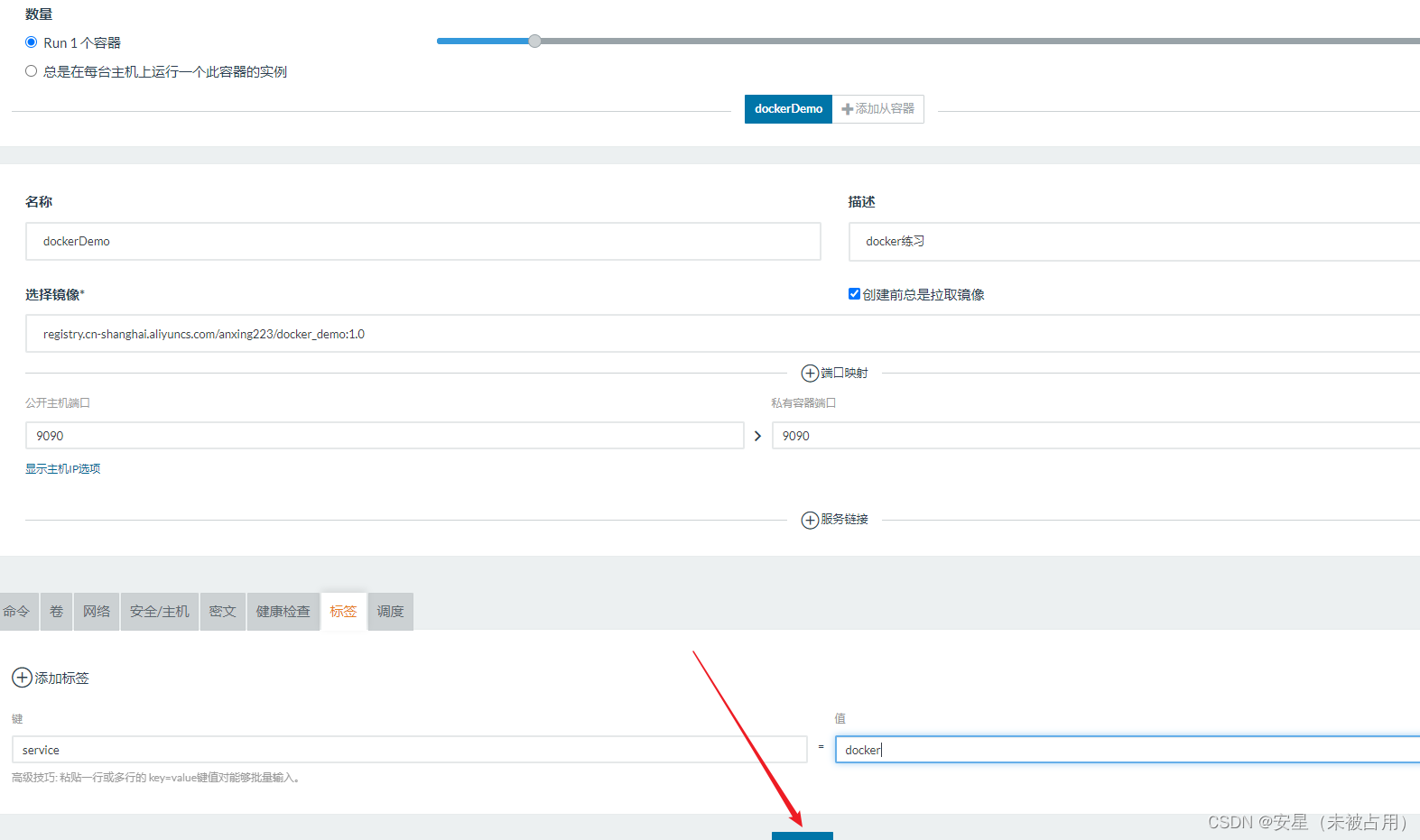Click the 端口映射 label text
1420x840 pixels.
[x=845, y=374]
